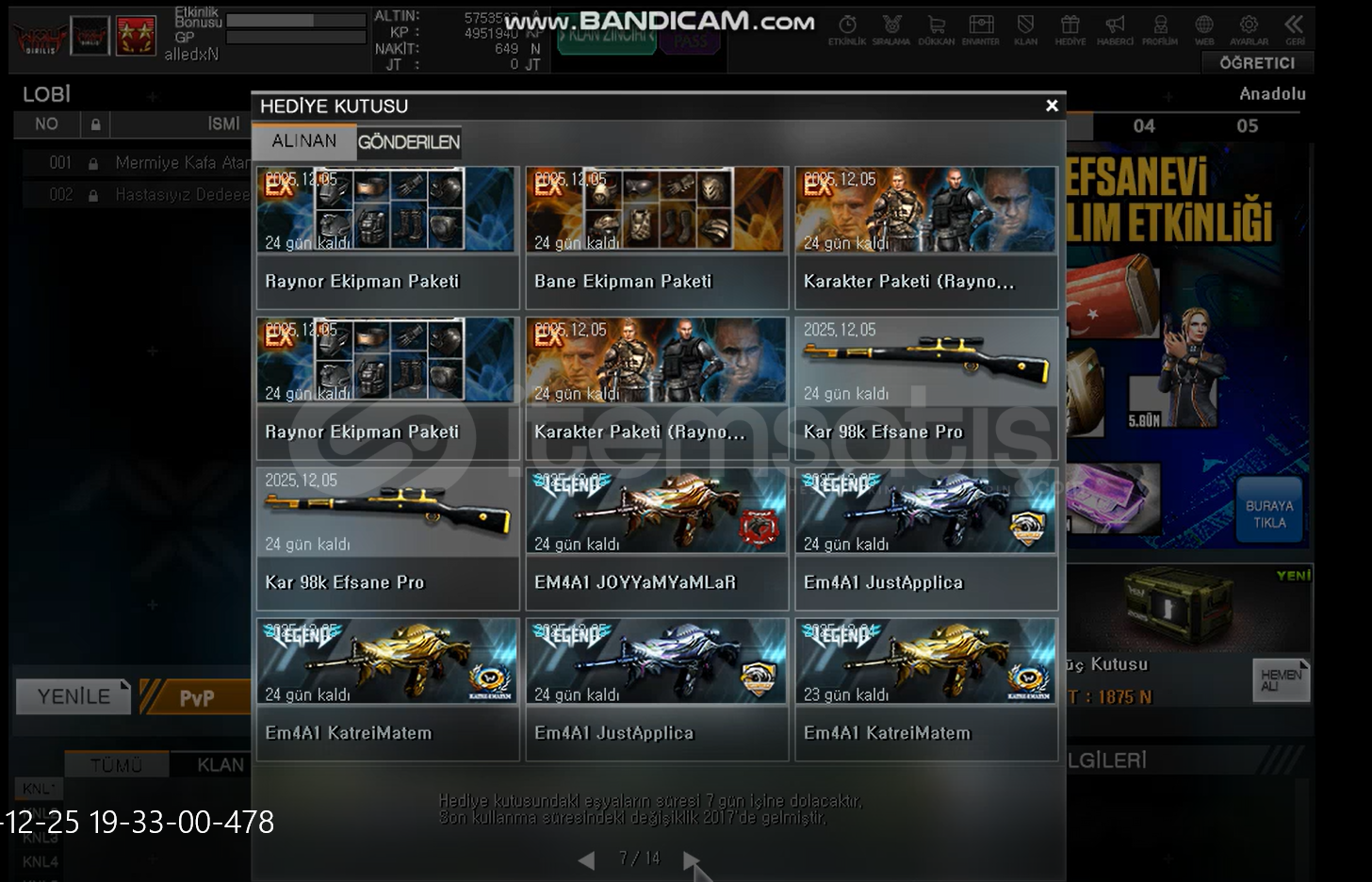Open the Envanter chest icon
Screen dimensions: 1372x882
point(981,29)
